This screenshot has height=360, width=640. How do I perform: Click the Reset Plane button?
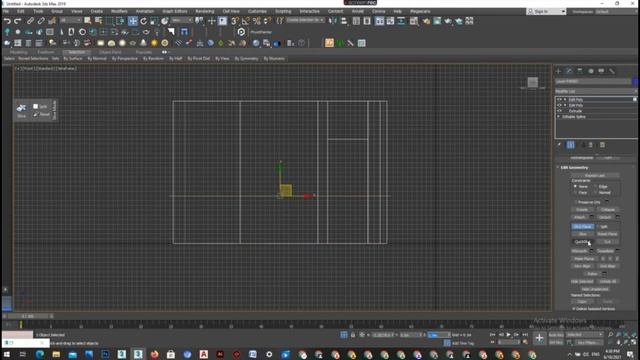pyautogui.click(x=607, y=234)
